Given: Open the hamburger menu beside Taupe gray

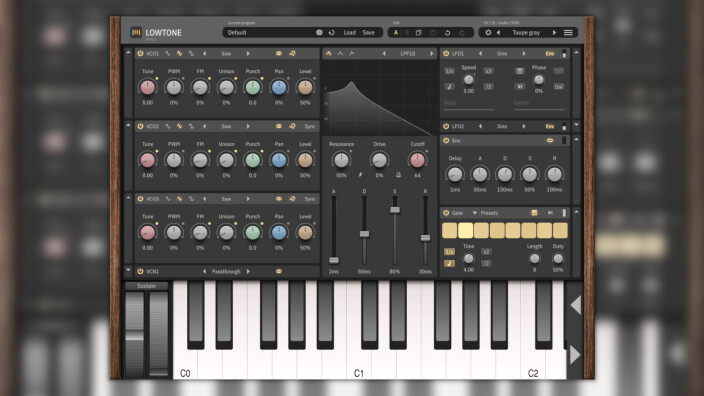Looking at the screenshot, I should click(x=568, y=33).
